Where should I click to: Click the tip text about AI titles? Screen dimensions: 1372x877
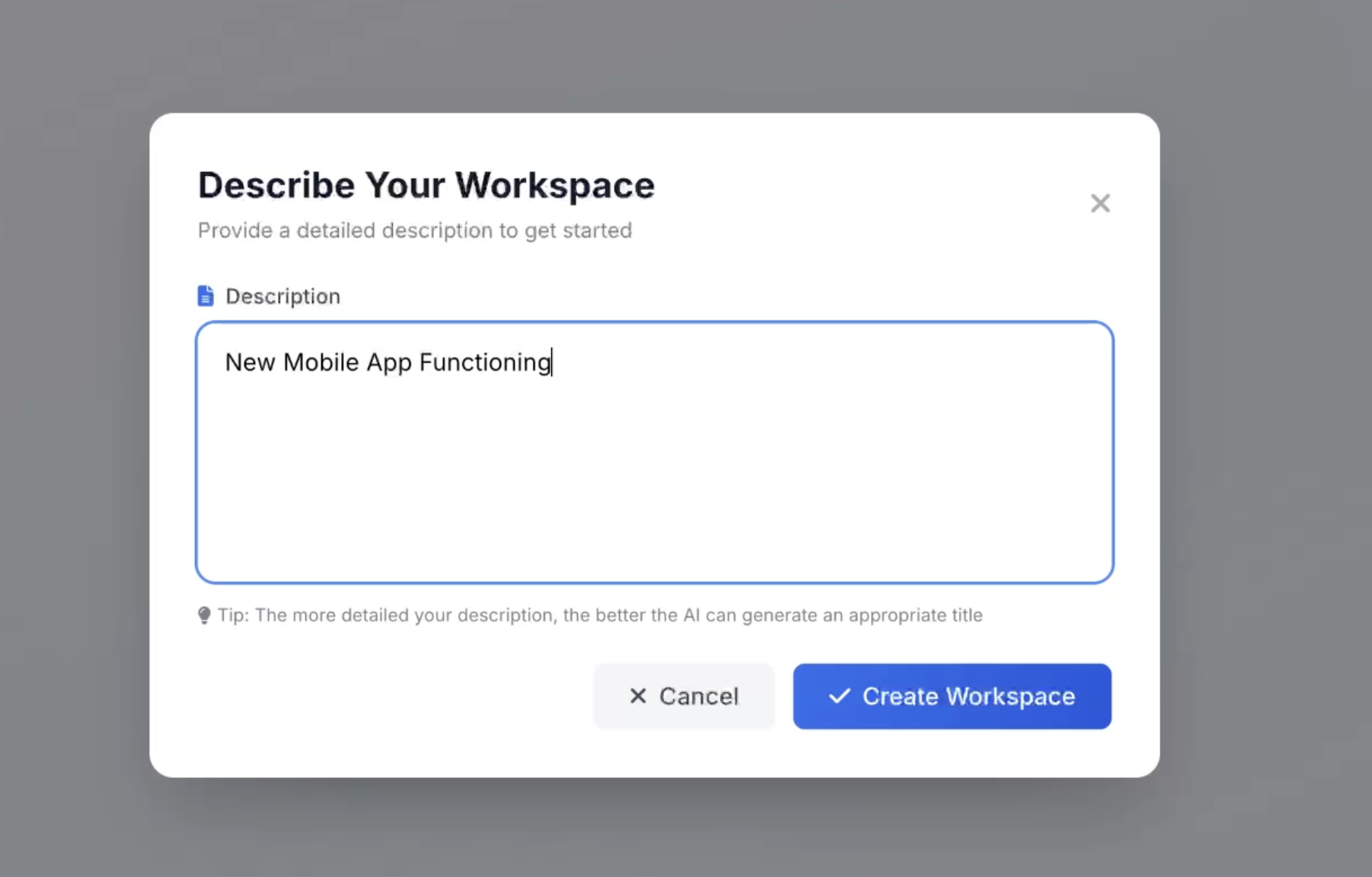(x=600, y=615)
